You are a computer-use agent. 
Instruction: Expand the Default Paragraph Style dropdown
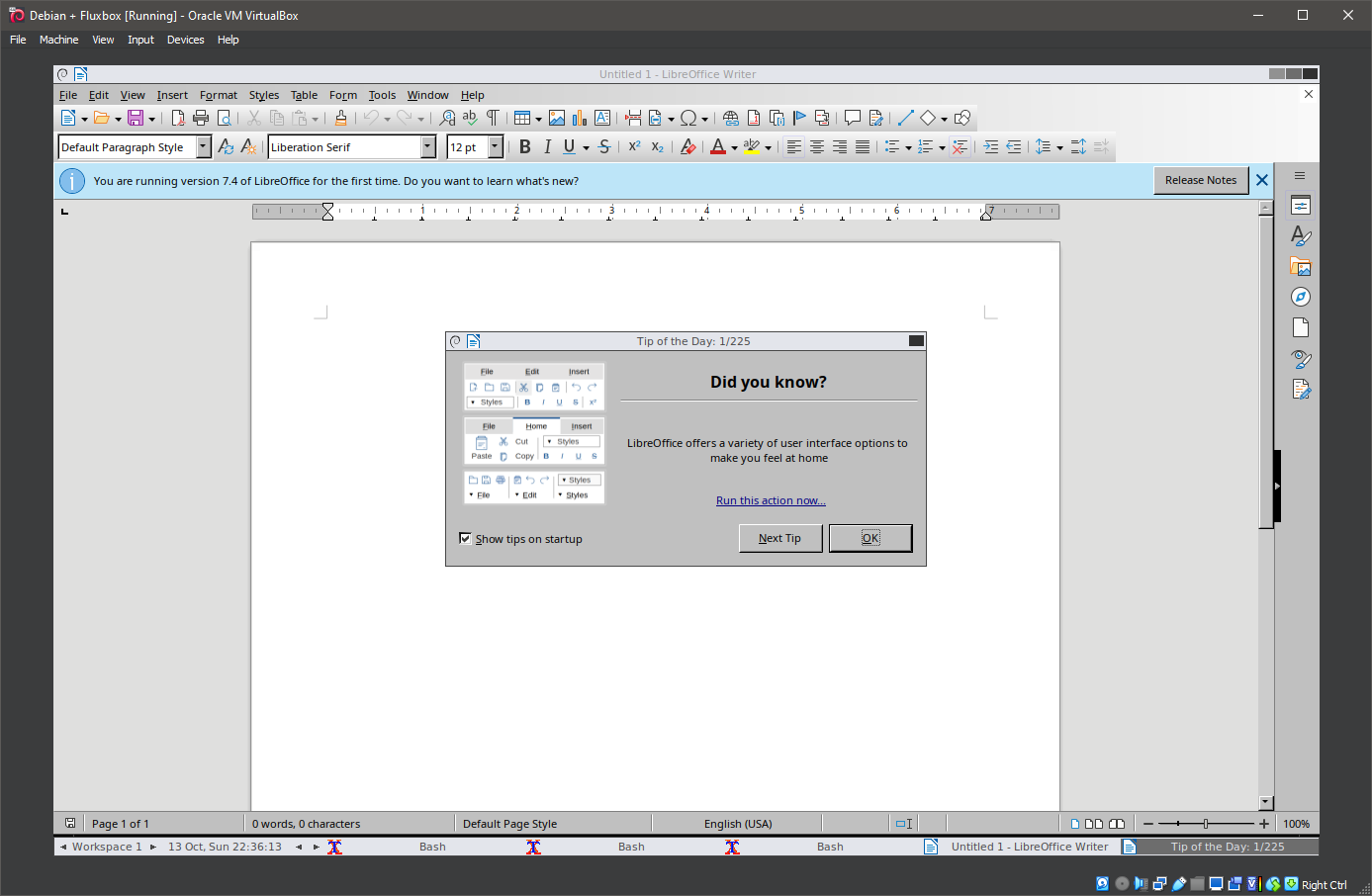point(204,147)
